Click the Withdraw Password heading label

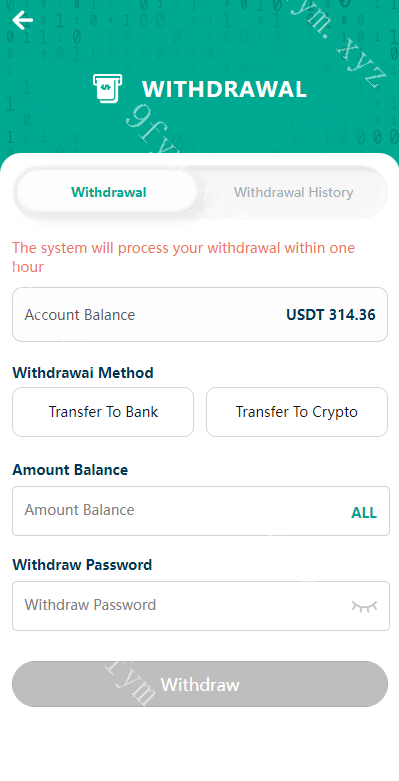tap(82, 565)
